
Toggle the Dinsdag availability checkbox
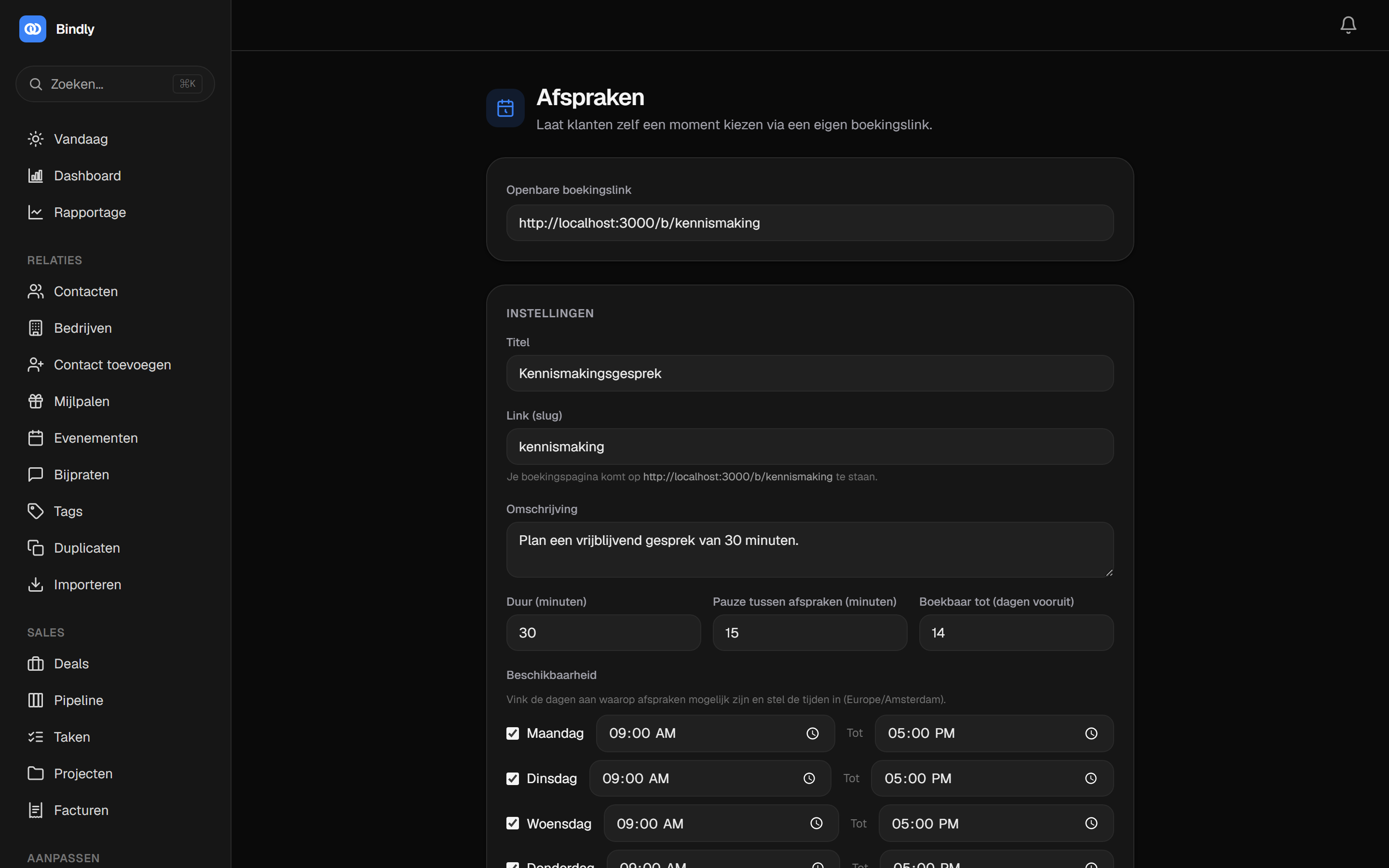(513, 778)
